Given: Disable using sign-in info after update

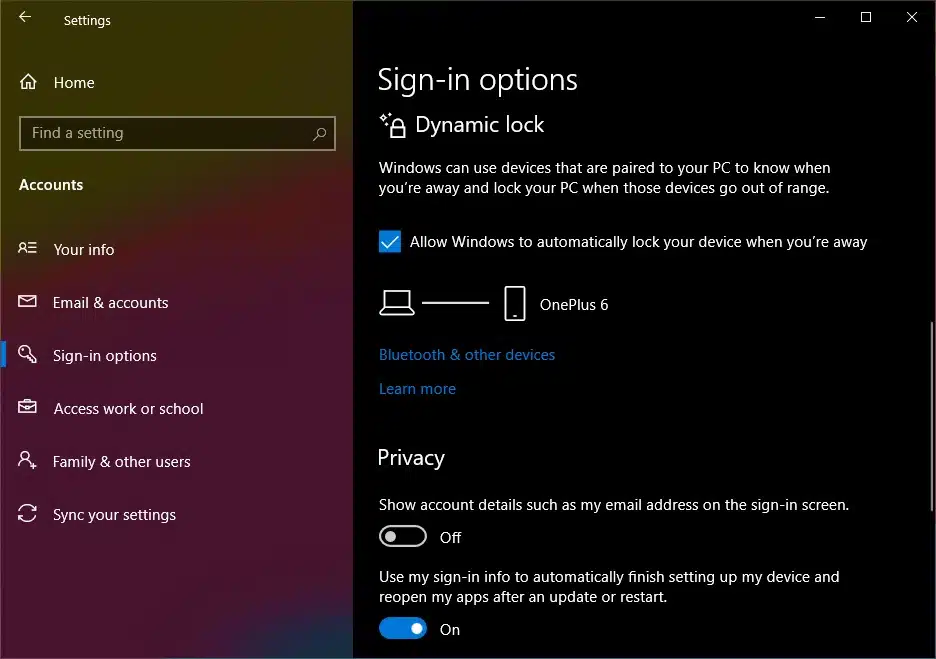Looking at the screenshot, I should [403, 628].
